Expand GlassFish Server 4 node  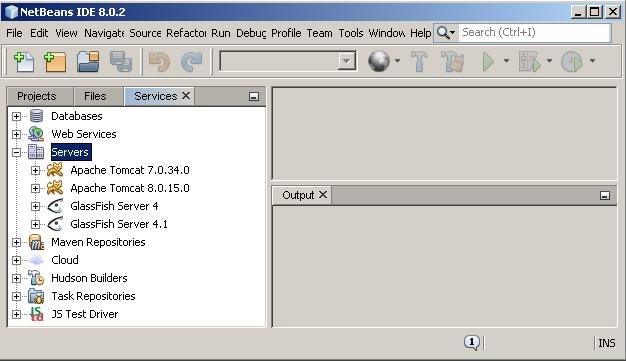pyautogui.click(x=36, y=206)
